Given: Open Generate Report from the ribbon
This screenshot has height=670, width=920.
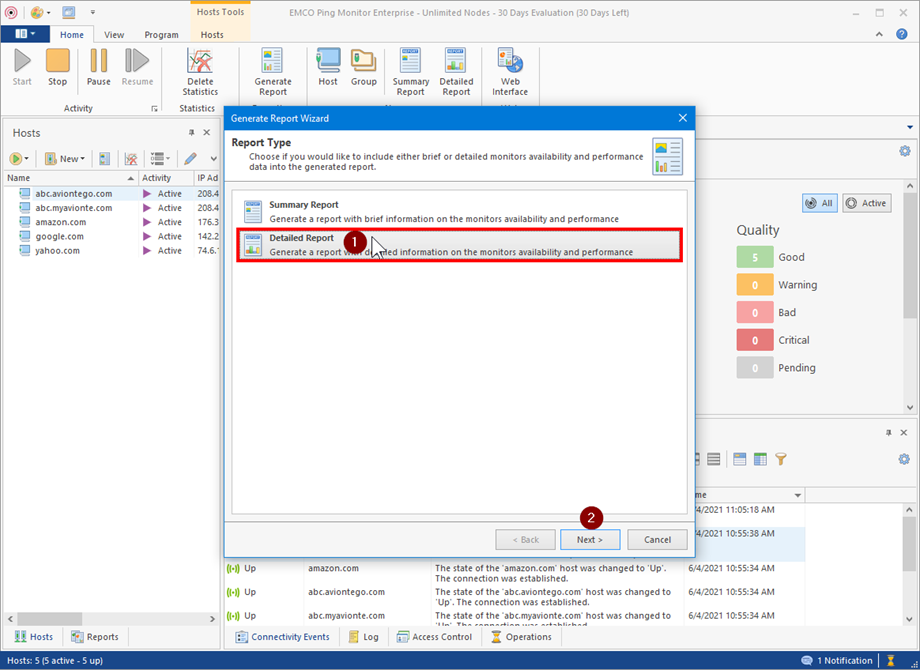Looking at the screenshot, I should 273,72.
